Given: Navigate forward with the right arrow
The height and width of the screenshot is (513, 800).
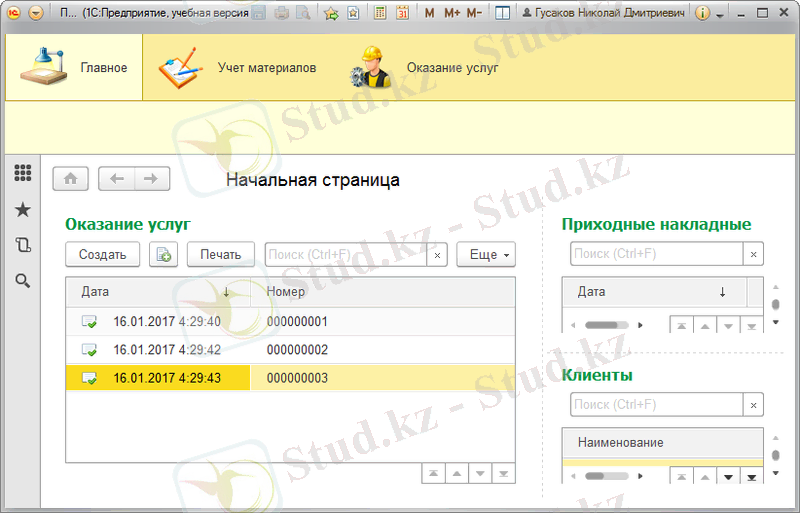Looking at the screenshot, I should click(151, 179).
